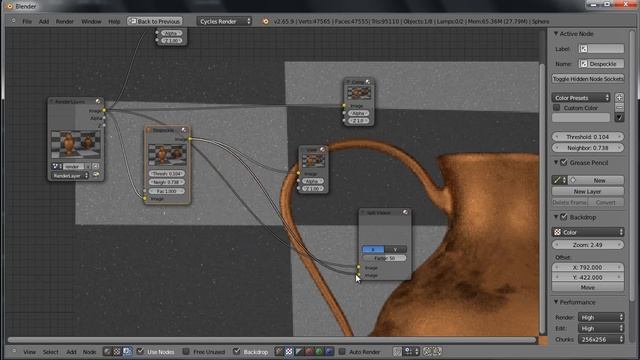
Task: Click the copy nodes icon in the header
Action: pyautogui.click(x=427, y=351)
